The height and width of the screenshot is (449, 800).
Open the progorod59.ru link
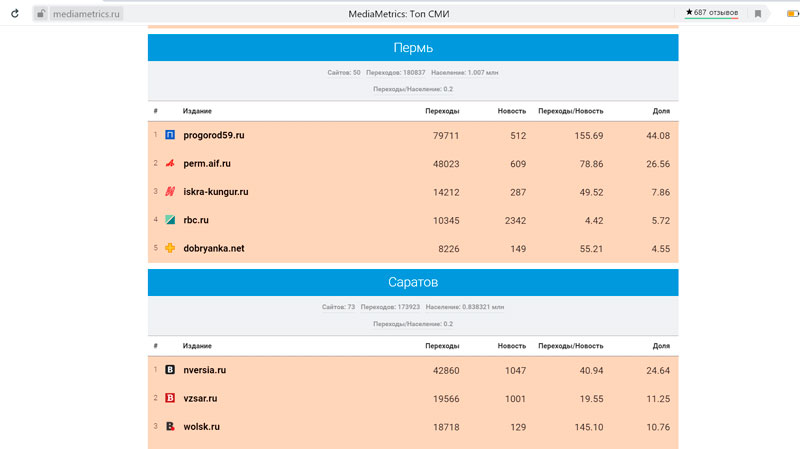214,135
